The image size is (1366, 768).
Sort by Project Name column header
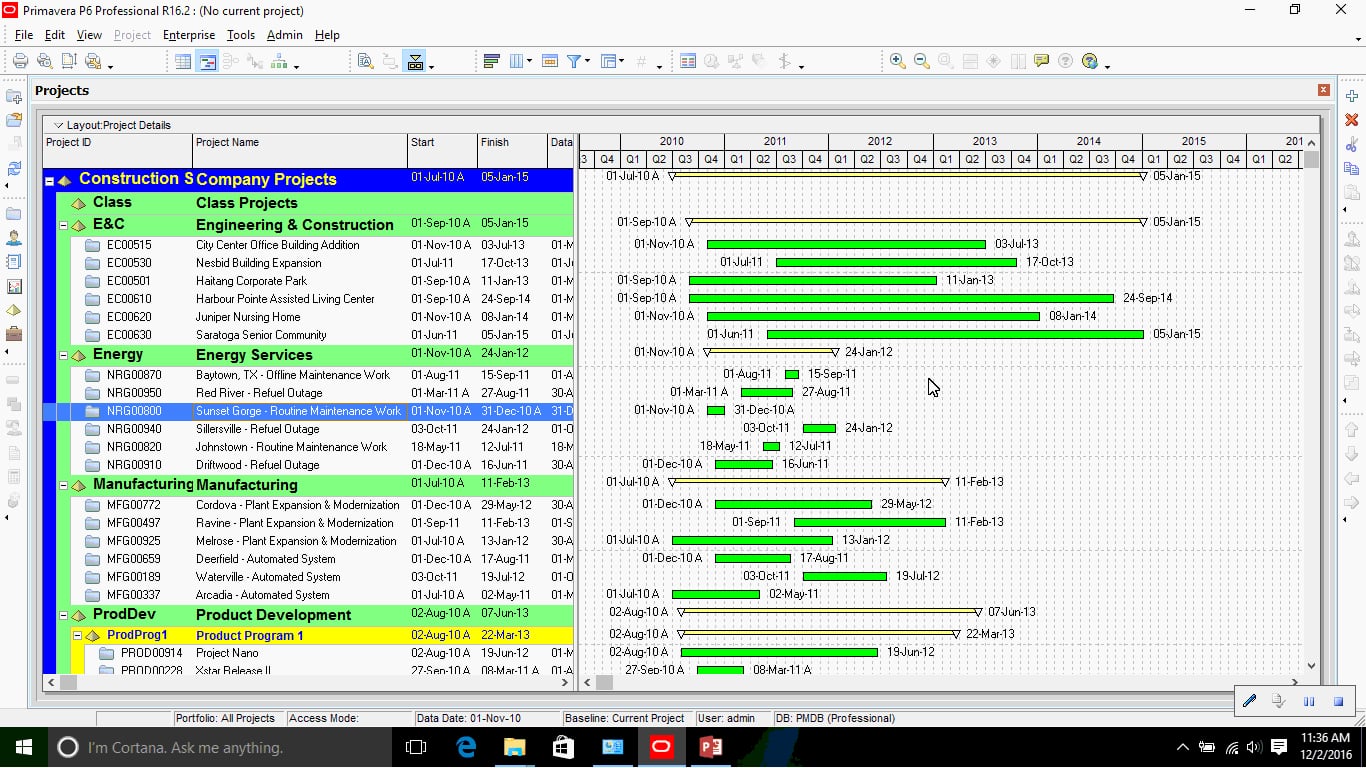(300, 150)
